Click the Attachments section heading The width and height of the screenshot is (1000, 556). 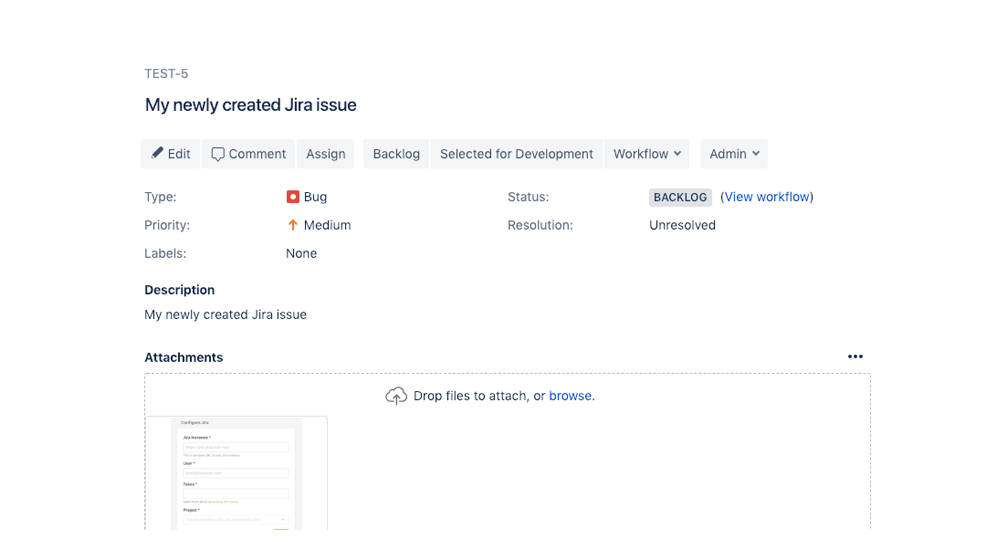pos(184,358)
